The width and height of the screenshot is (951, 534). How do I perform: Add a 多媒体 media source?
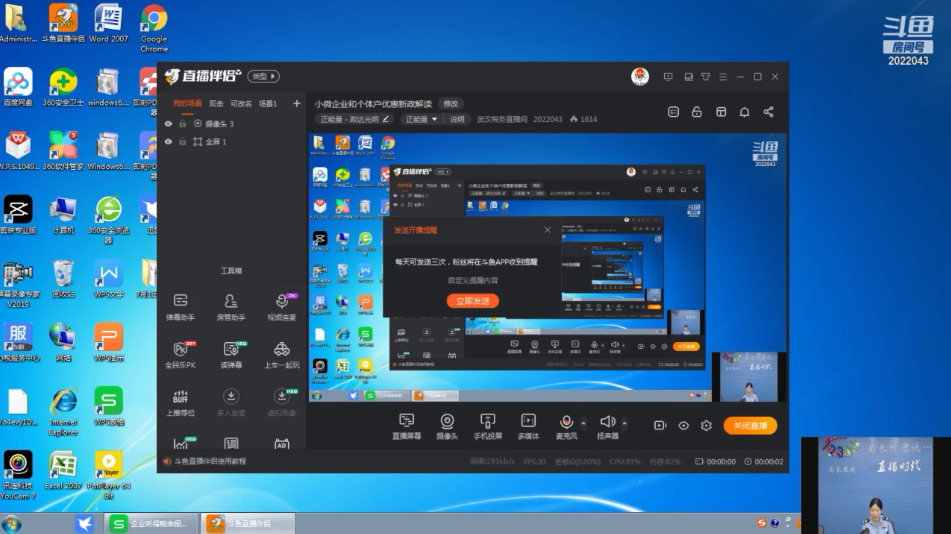[528, 426]
